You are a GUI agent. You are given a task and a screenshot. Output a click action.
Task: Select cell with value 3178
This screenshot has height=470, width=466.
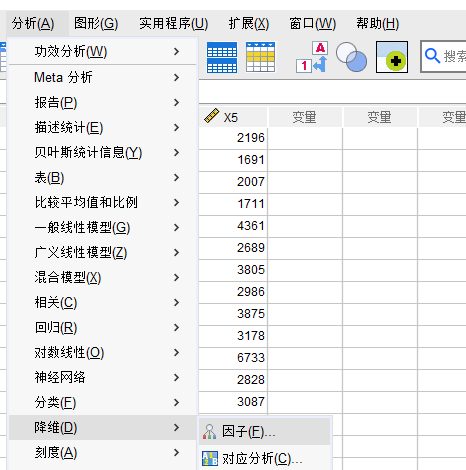[x=233, y=336]
